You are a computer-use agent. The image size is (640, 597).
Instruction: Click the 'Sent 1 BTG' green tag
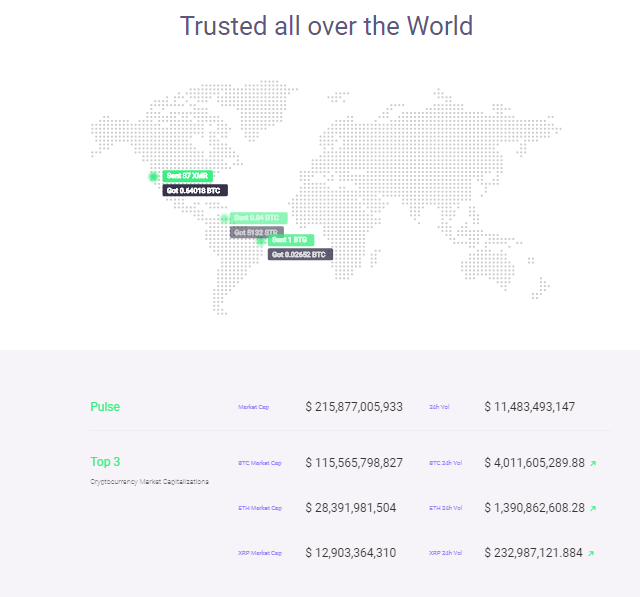tap(291, 240)
